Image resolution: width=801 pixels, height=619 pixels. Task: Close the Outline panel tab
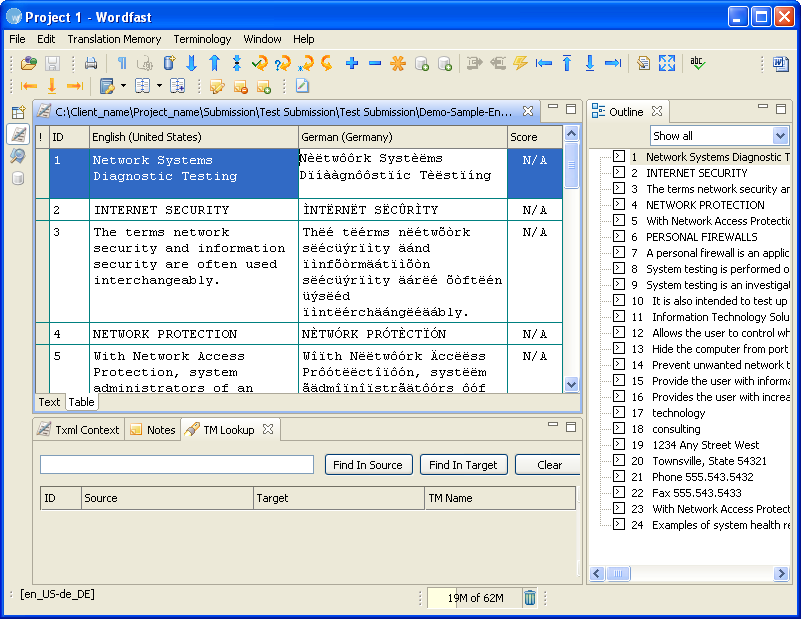[x=657, y=111]
